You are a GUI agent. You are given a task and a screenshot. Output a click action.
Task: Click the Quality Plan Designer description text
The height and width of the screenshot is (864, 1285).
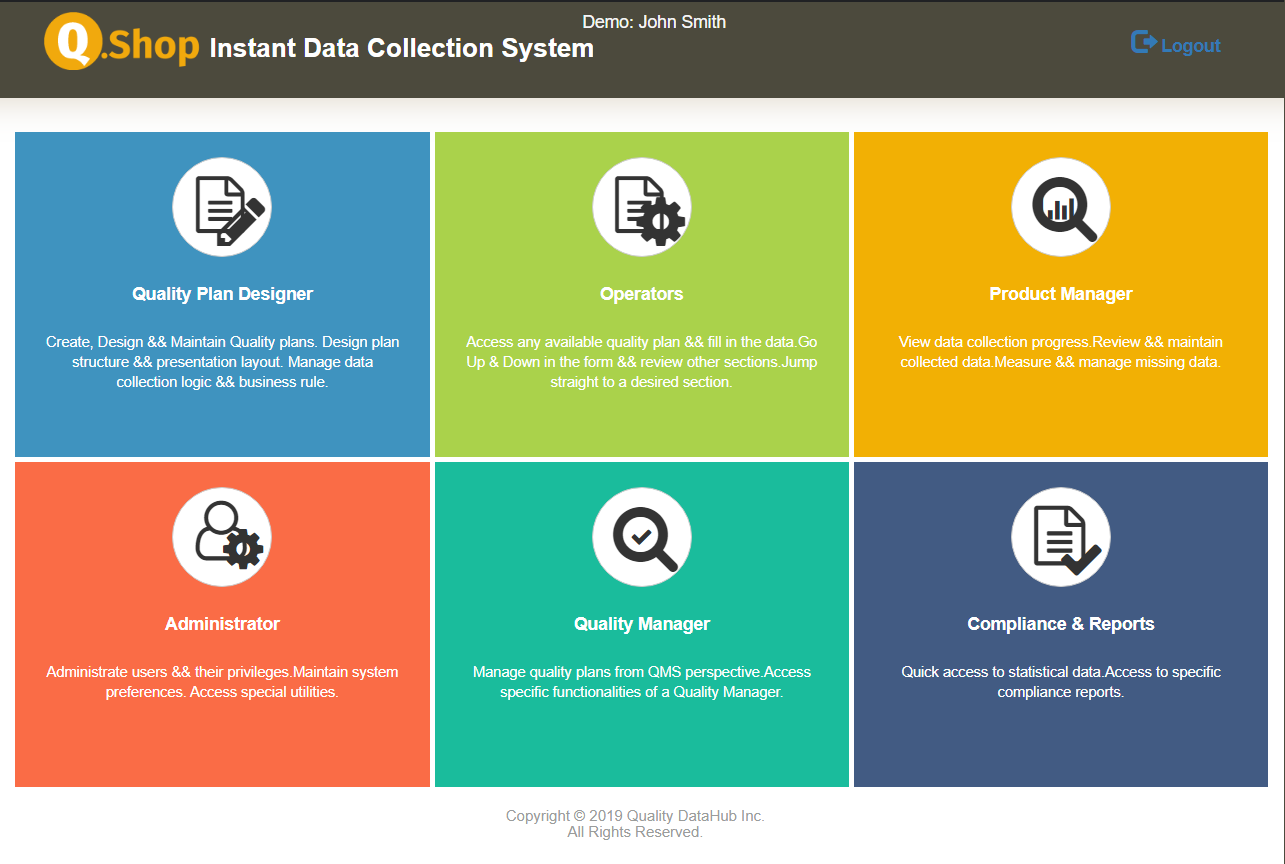coord(222,362)
